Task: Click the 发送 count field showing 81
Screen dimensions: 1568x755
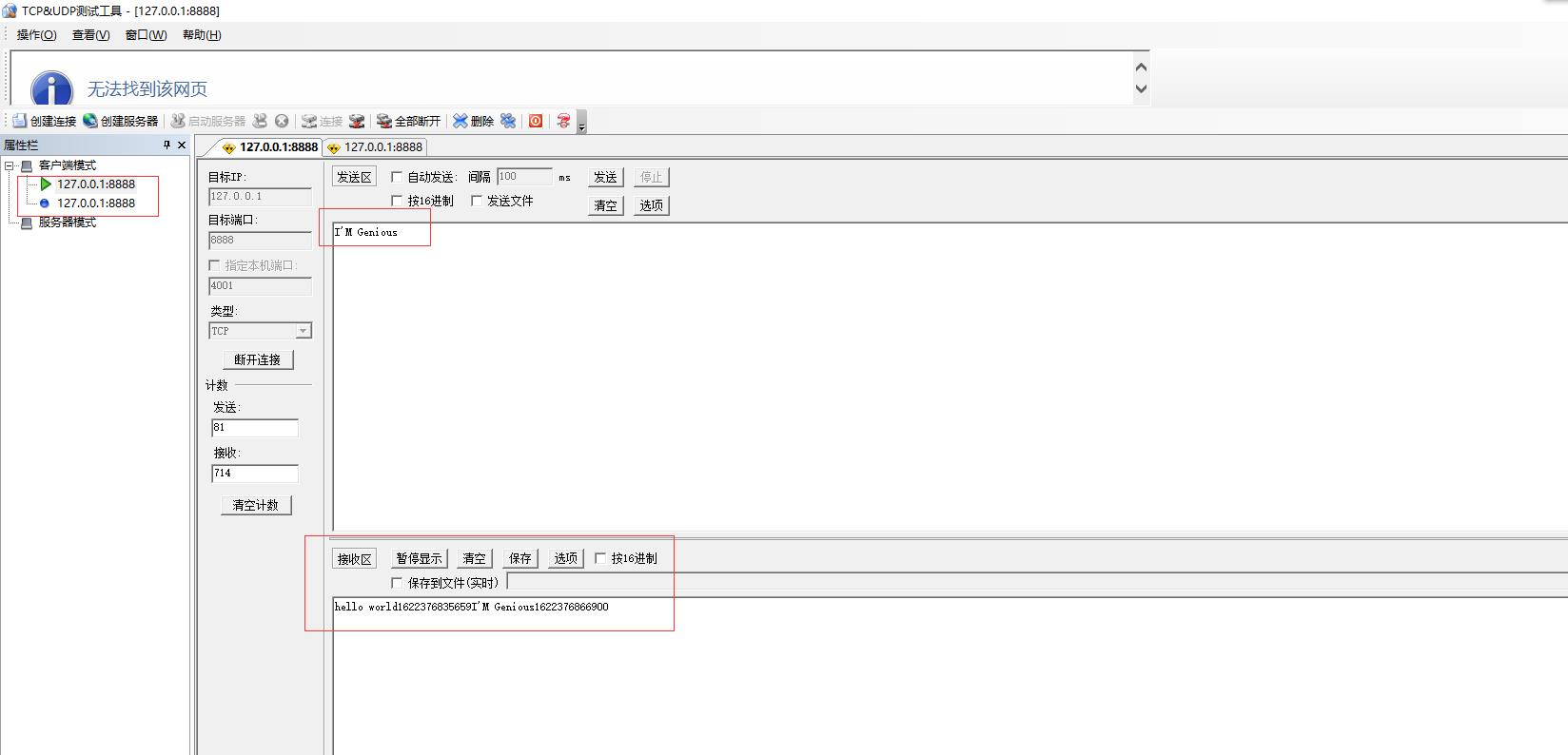Action: [255, 428]
